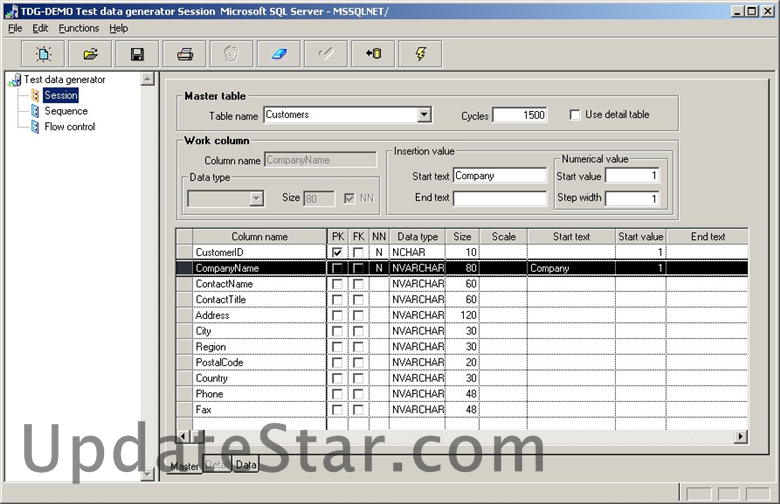Toggle the NN checkbox in Data type
The width and height of the screenshot is (780, 504).
coord(349,199)
